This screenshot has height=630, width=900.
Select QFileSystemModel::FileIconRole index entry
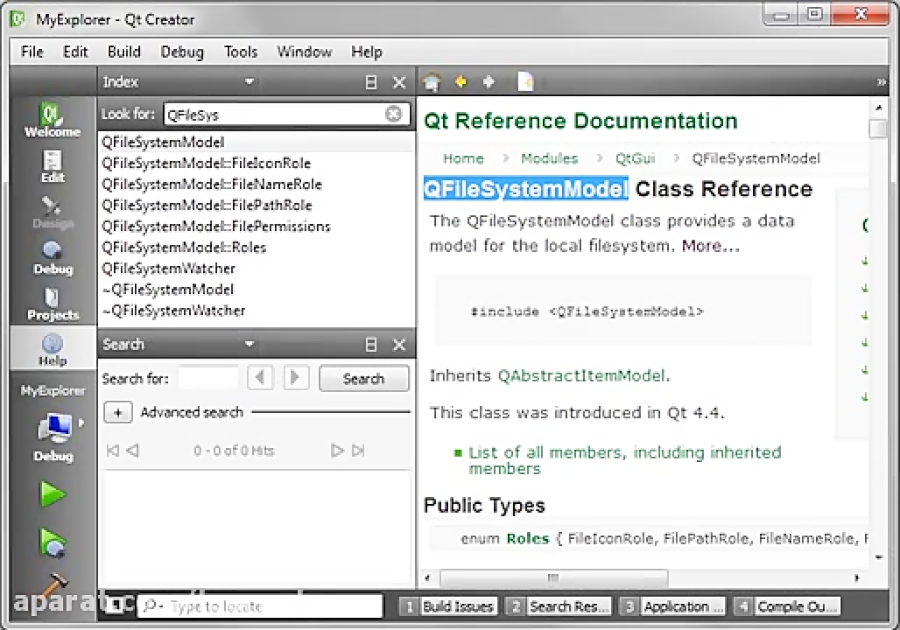pos(206,164)
